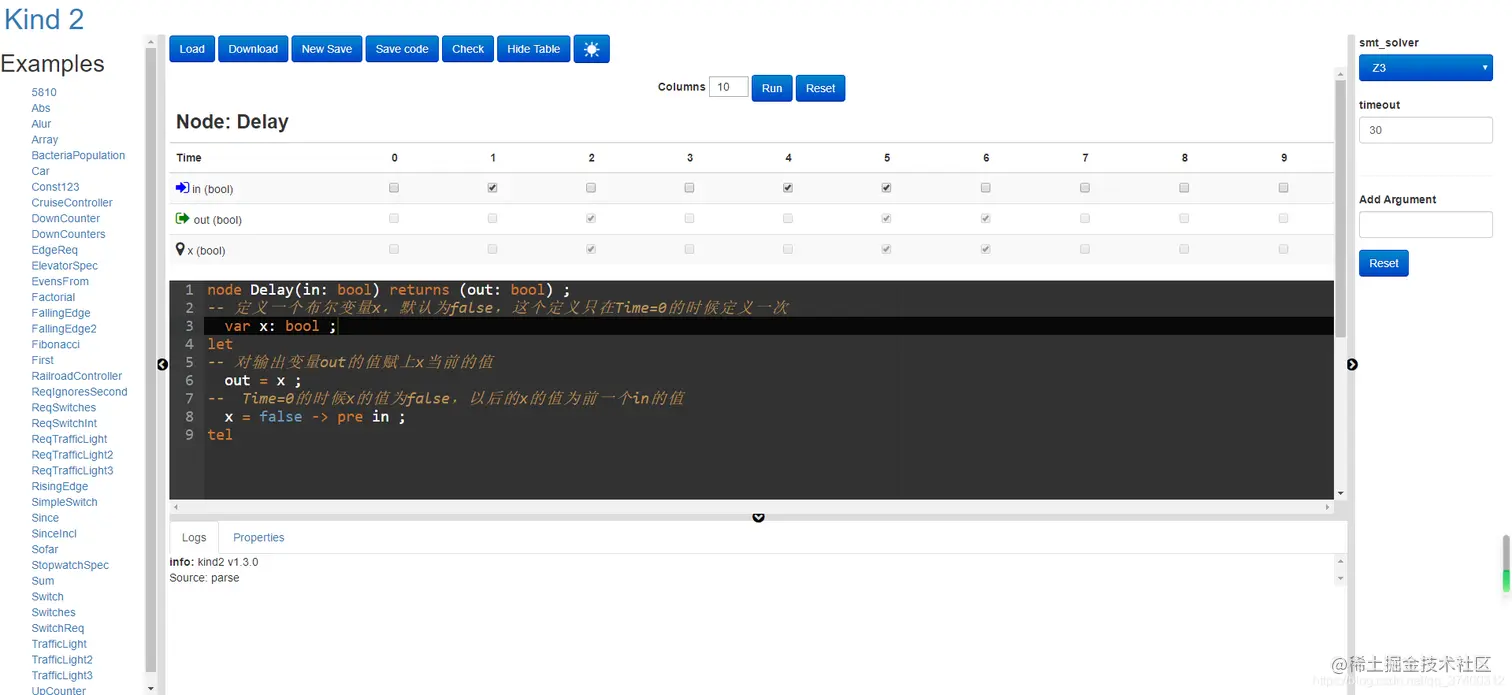Open the Abs example

pyautogui.click(x=41, y=108)
